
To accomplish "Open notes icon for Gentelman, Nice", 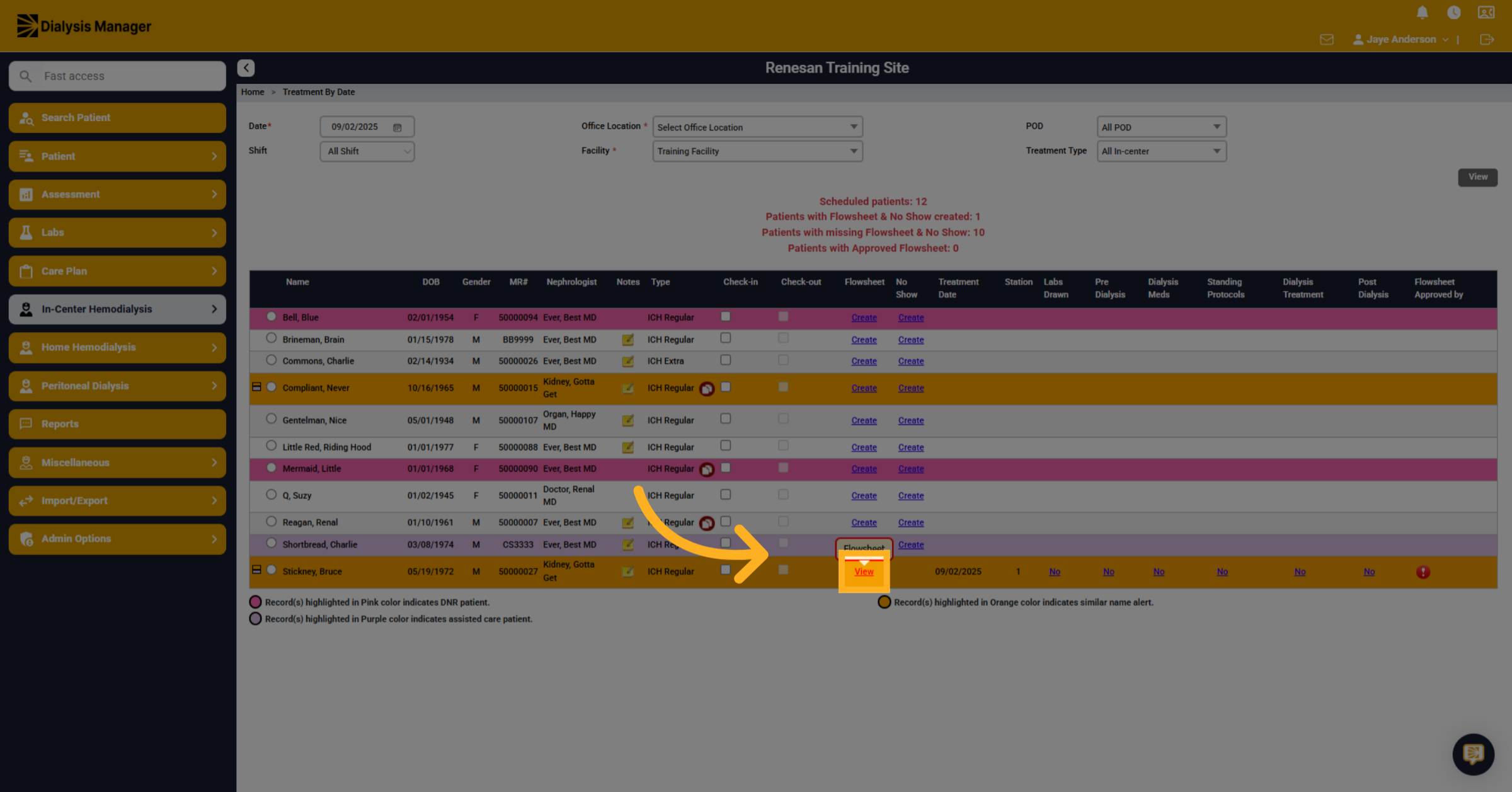I will tap(627, 420).
